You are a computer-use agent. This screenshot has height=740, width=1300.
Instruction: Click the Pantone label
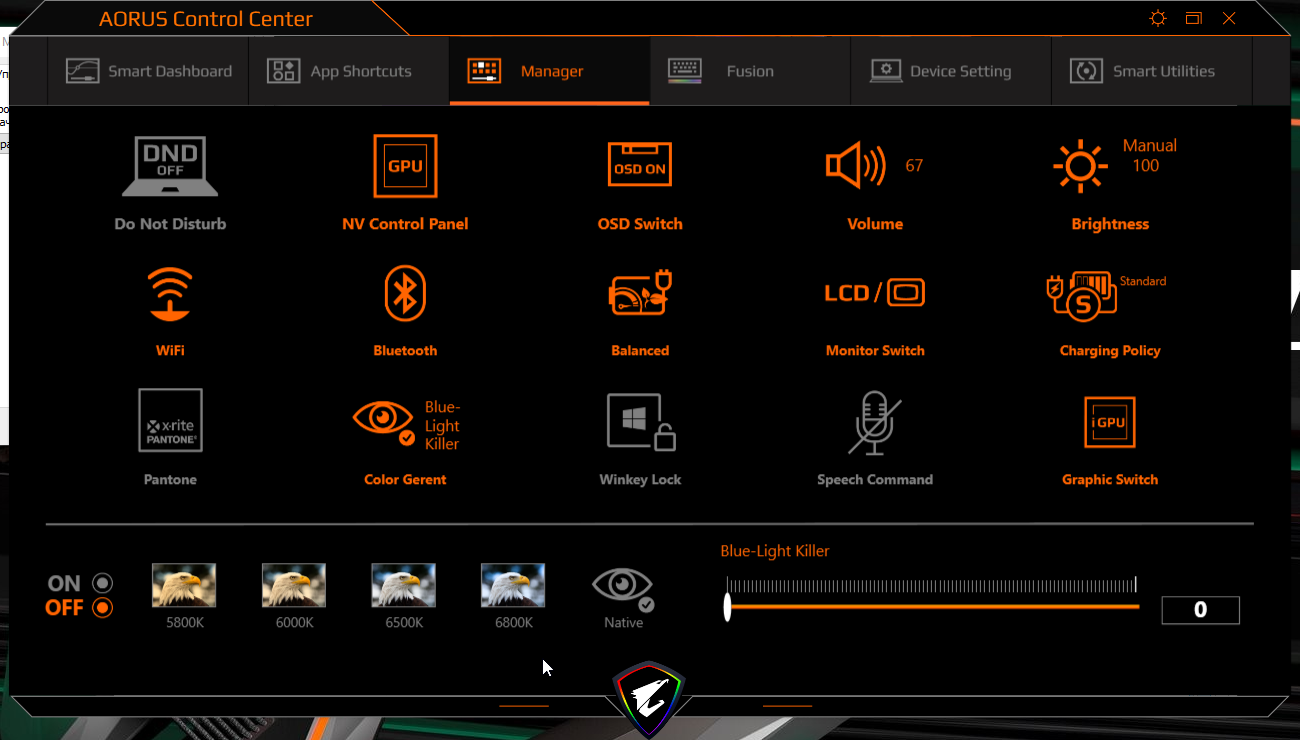tap(170, 480)
